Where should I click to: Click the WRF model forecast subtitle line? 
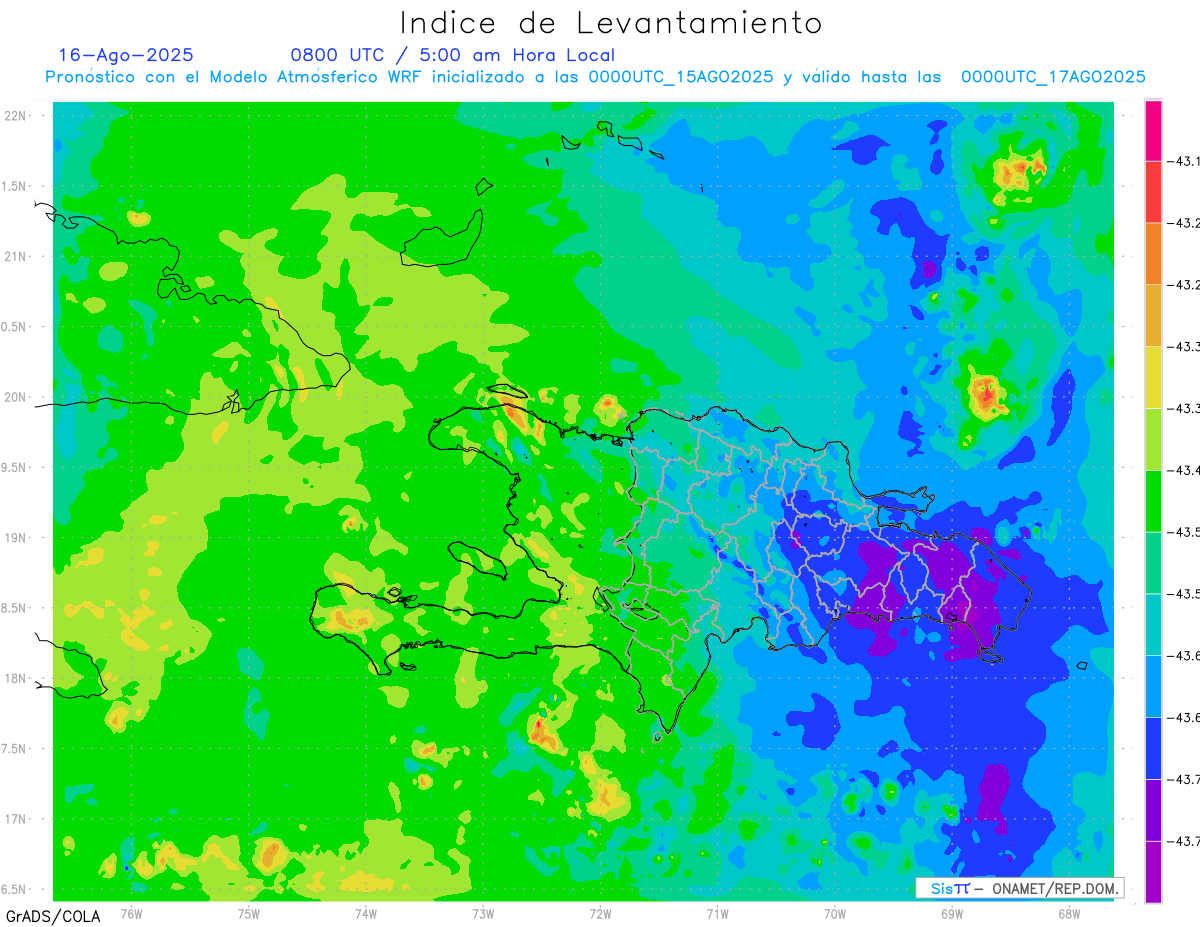[595, 77]
